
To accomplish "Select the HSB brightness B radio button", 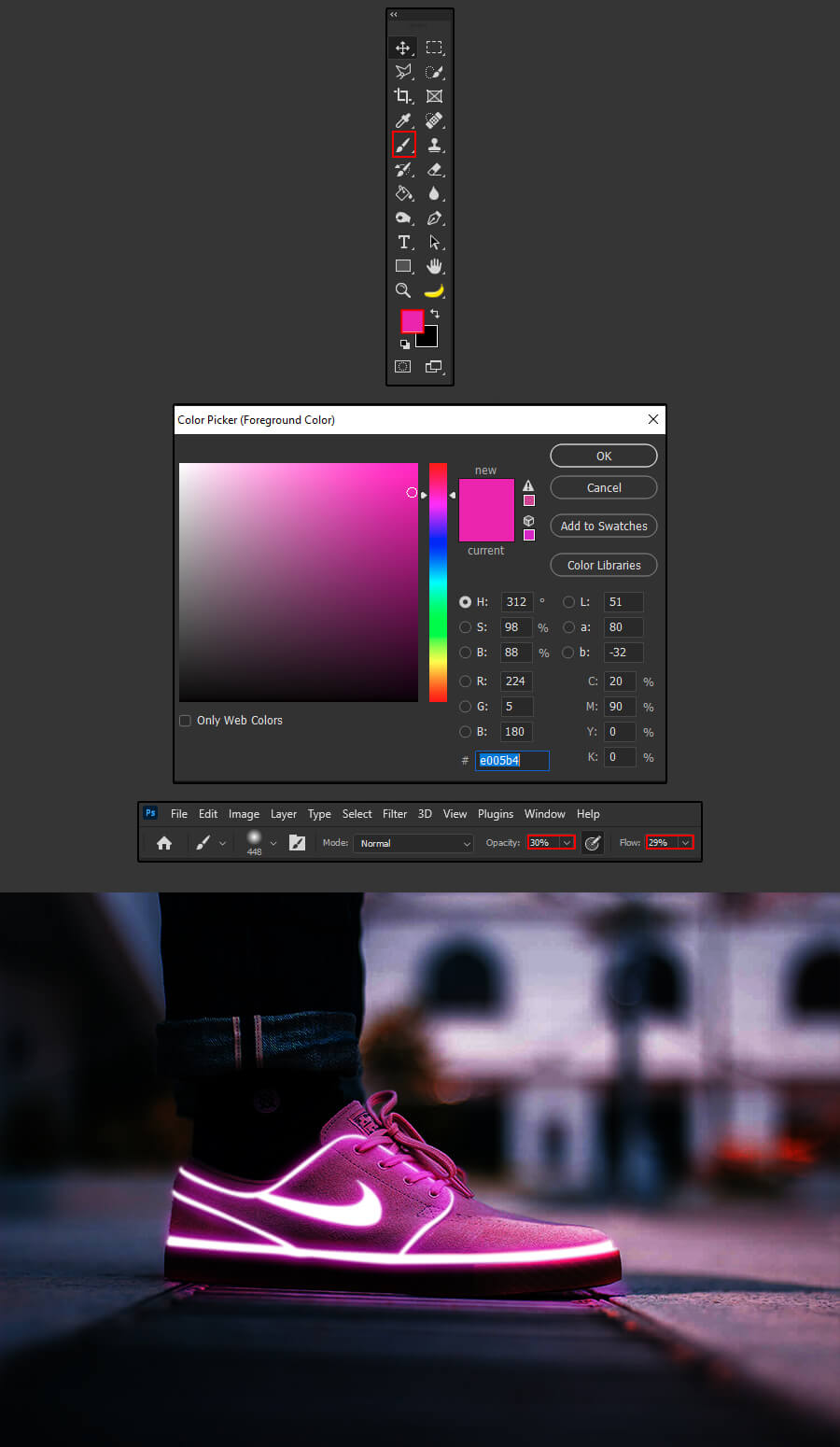I will (x=465, y=653).
